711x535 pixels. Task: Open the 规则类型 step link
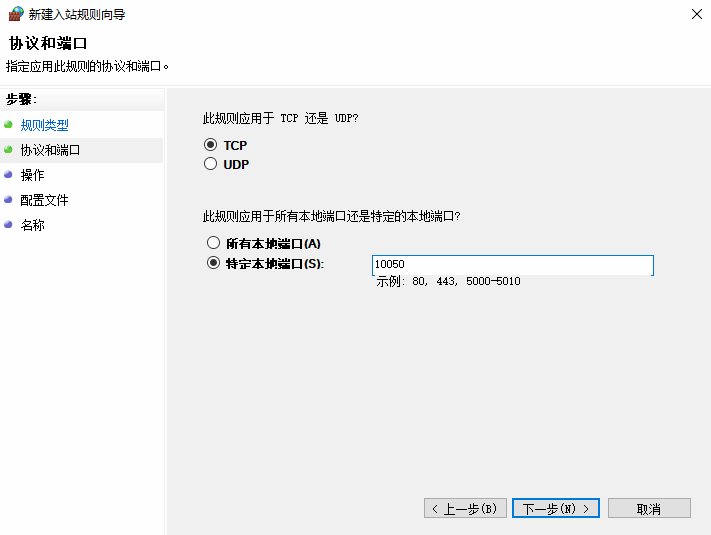pyautogui.click(x=44, y=125)
